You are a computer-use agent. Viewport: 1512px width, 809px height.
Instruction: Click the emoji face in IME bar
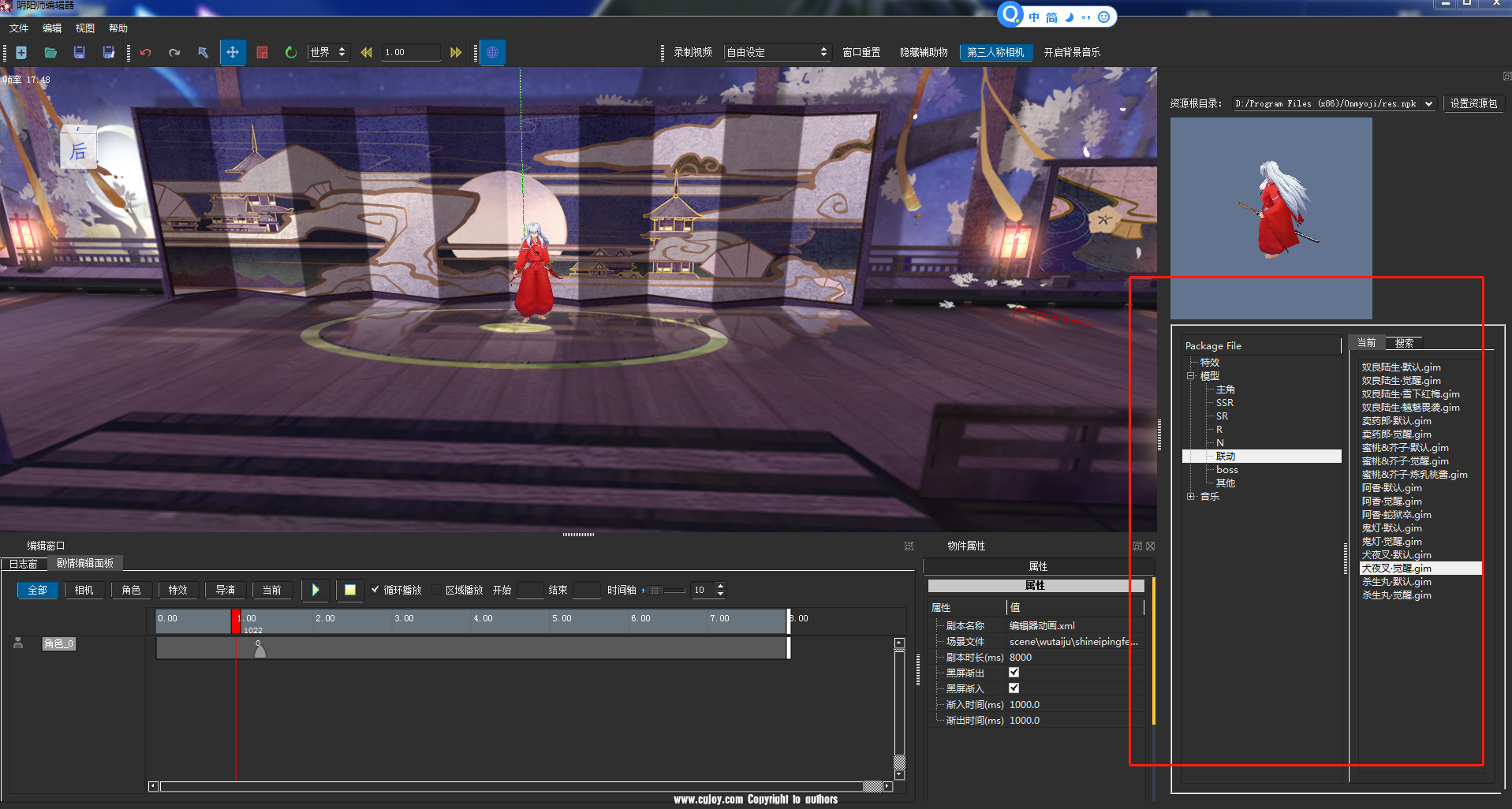[1103, 17]
